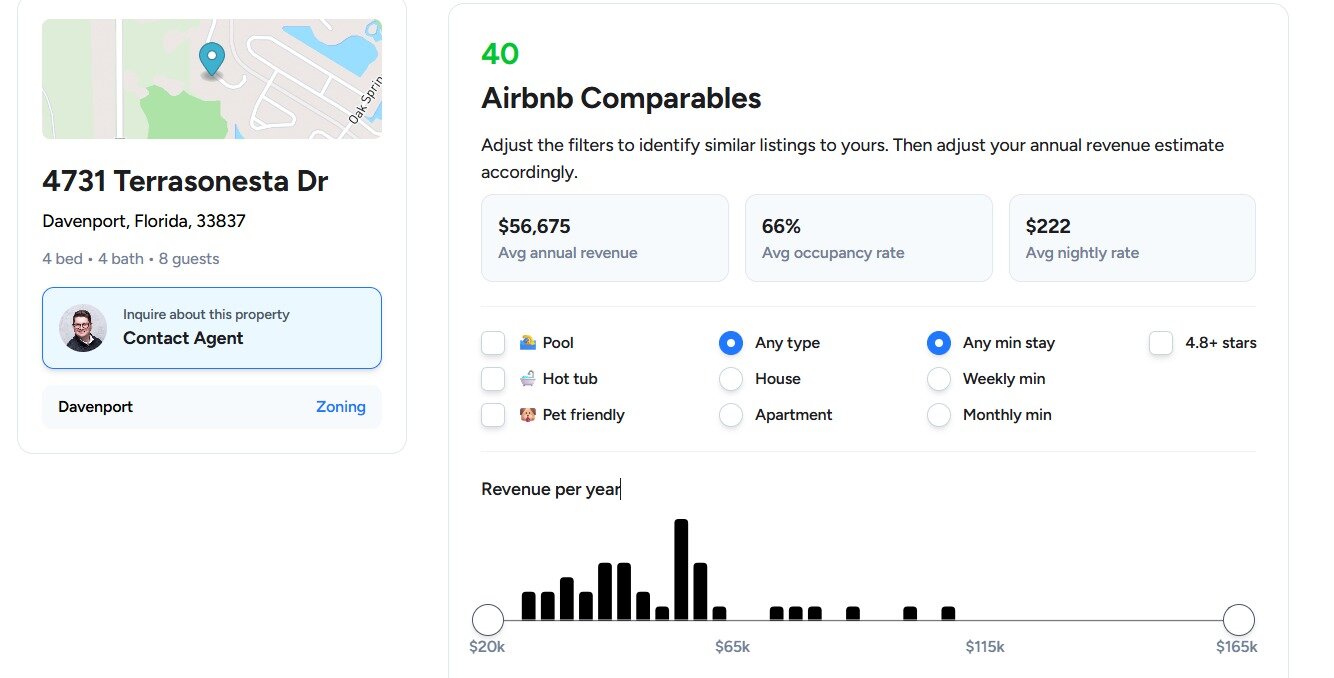Enable the 4.8+ stars filter
The width and height of the screenshot is (1334, 678).
tap(1161, 343)
